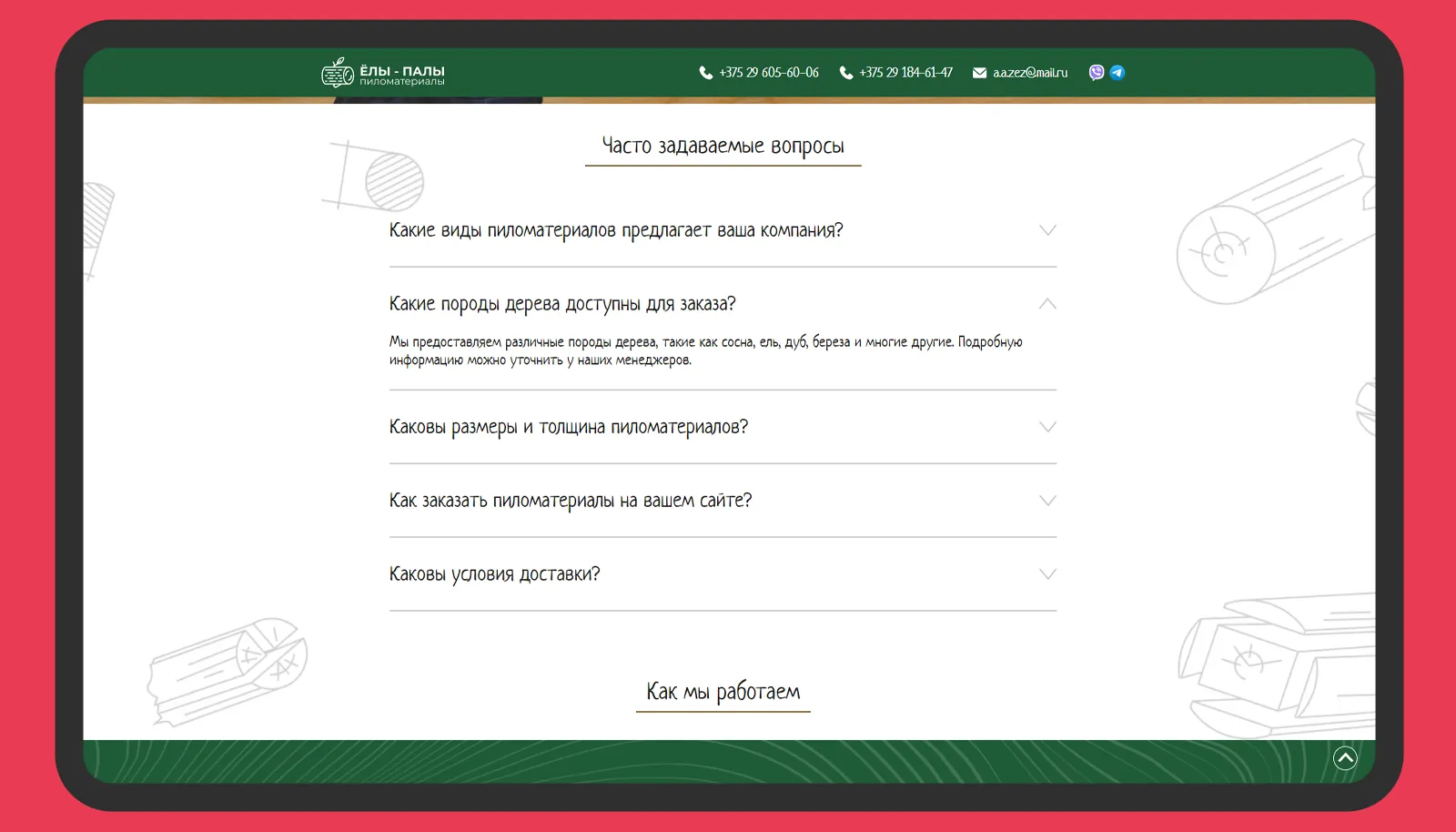Viewport: 1456px width, 832px height.
Task: Expand chevron for delivery conditions question
Action: tap(1047, 574)
